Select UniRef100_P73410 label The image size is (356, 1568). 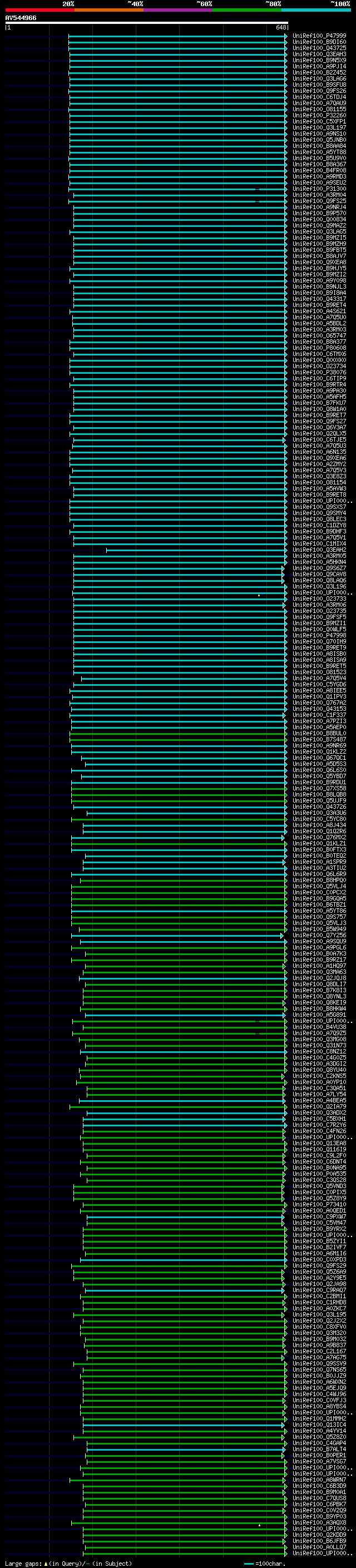[x=319, y=1204]
